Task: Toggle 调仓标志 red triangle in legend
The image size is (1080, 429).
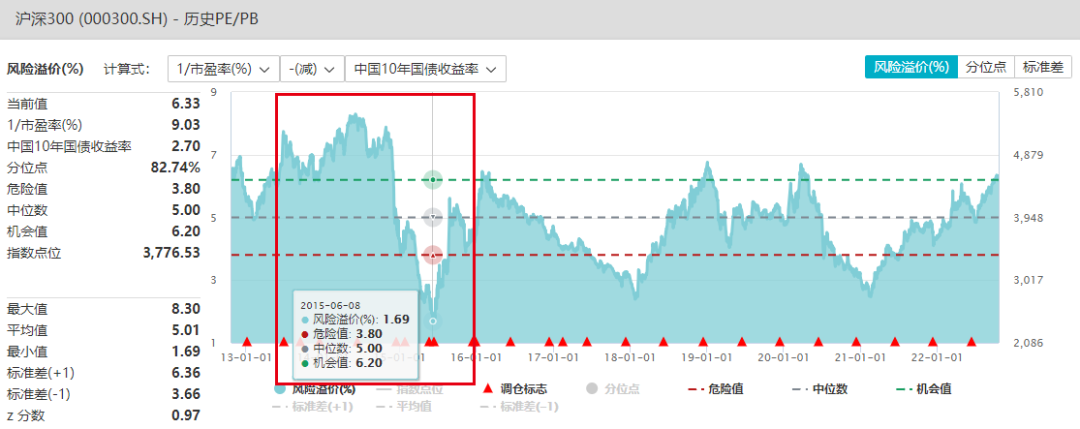Action: tap(513, 389)
